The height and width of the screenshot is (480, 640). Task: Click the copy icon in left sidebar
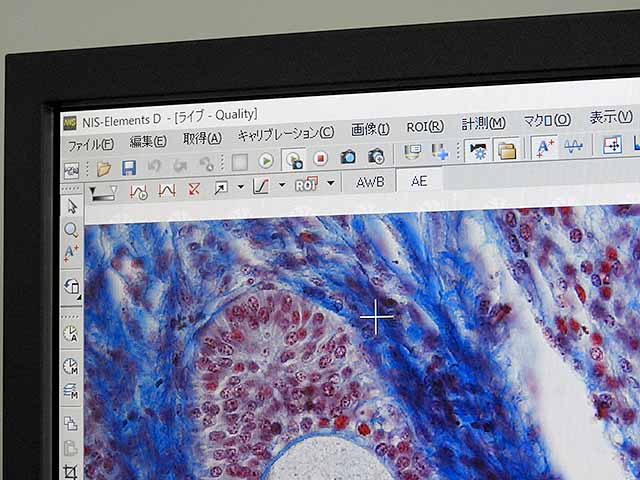pyautogui.click(x=71, y=423)
